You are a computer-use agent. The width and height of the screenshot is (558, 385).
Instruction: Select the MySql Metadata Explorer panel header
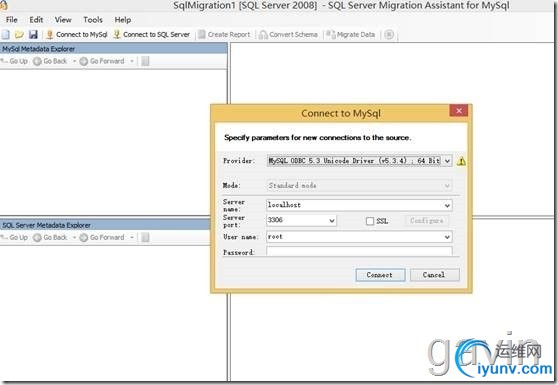pos(114,49)
